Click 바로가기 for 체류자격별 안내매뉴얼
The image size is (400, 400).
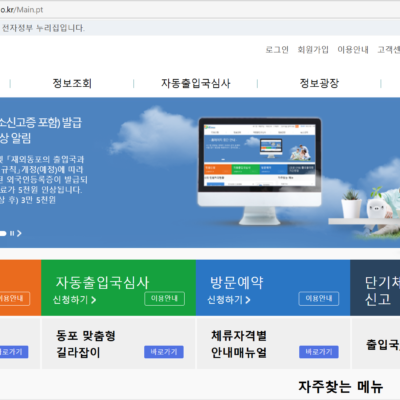(x=319, y=352)
